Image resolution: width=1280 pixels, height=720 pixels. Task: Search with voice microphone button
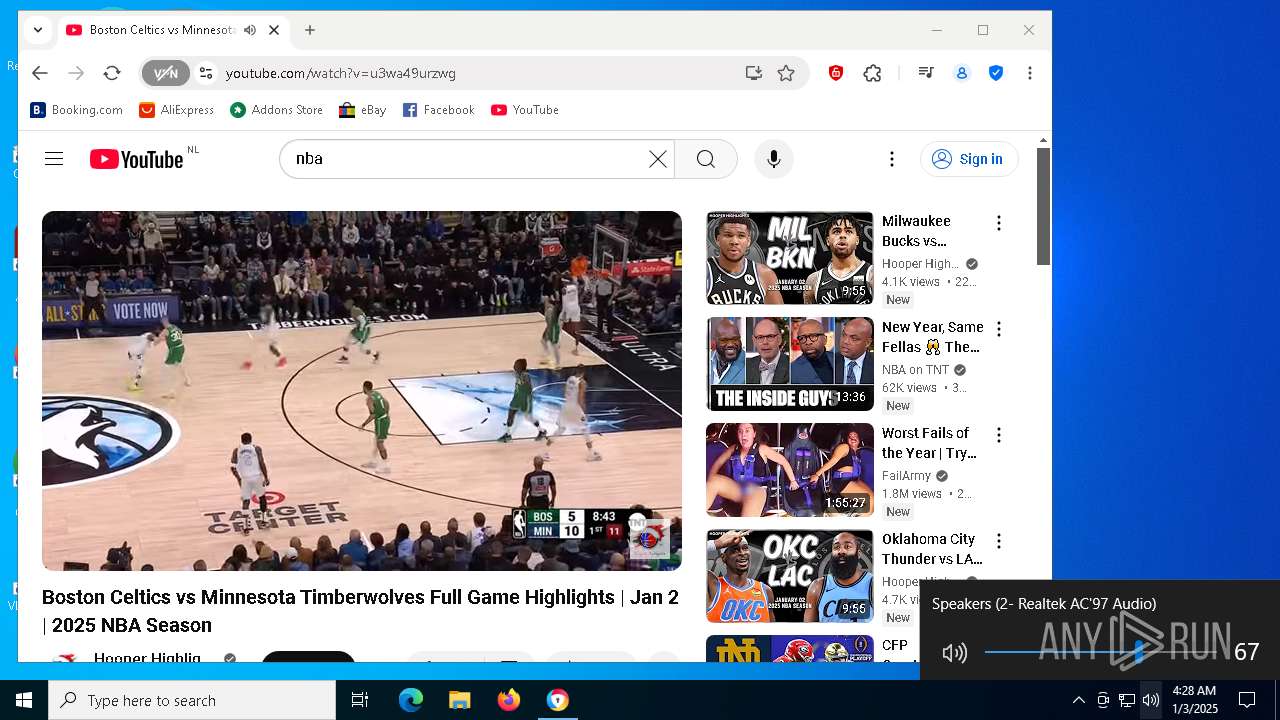[x=773, y=159]
